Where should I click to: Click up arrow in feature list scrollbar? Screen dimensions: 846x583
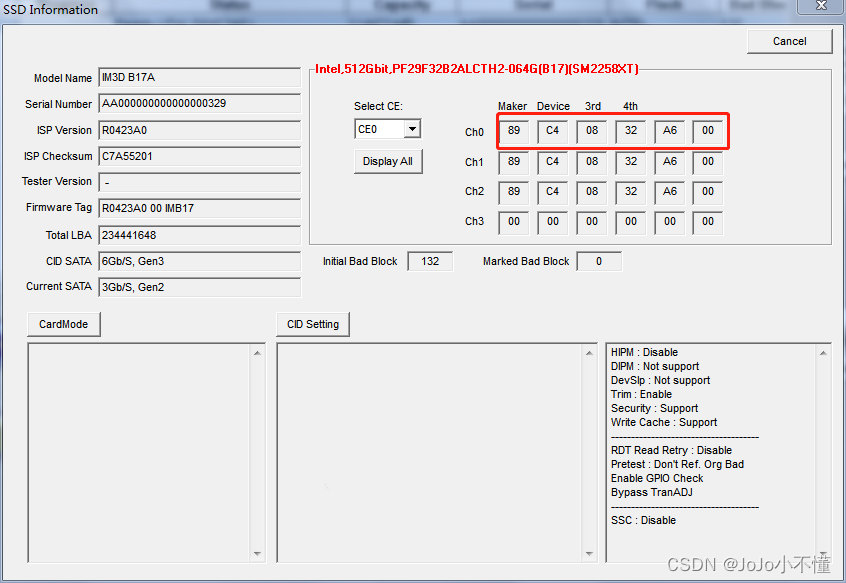tap(823, 353)
